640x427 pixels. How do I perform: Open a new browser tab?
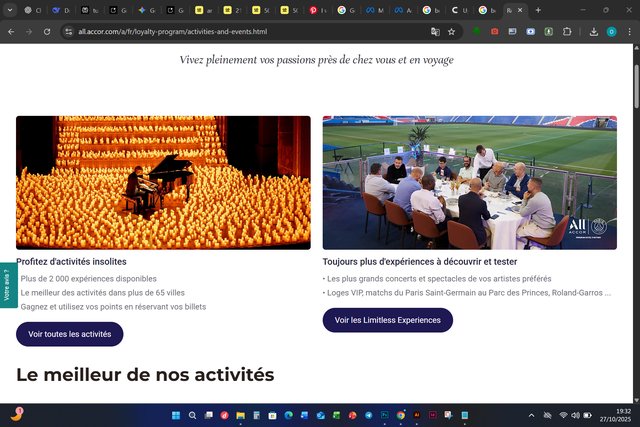[x=538, y=10]
